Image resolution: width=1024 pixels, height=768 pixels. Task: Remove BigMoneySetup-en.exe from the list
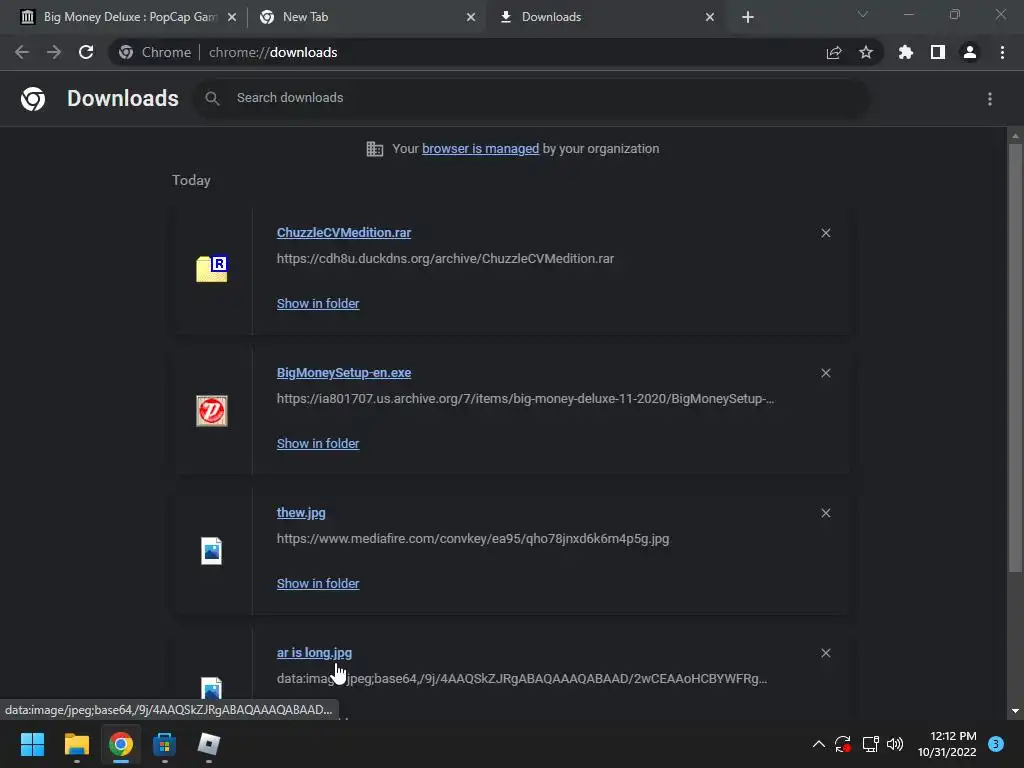coord(825,373)
